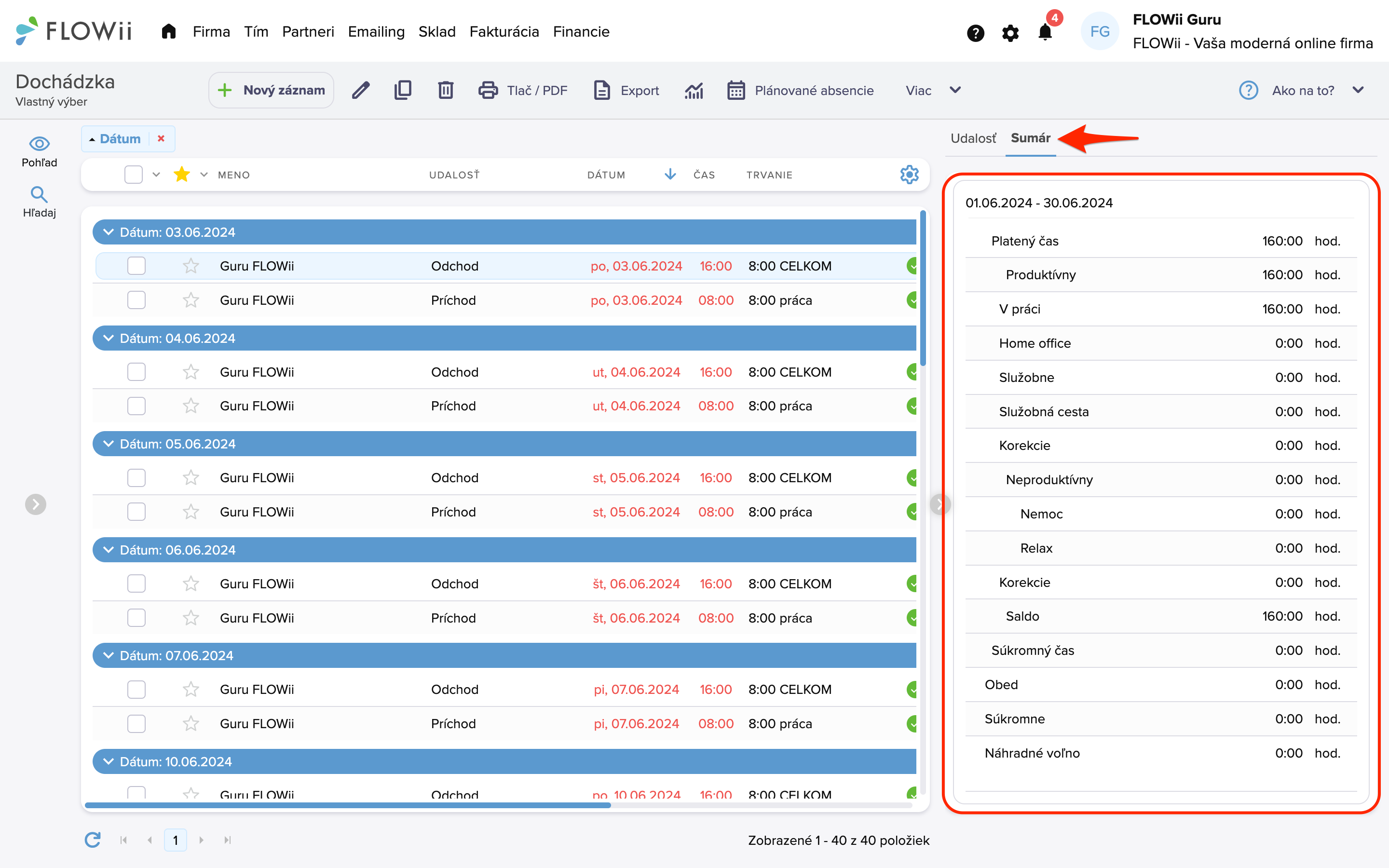
Task: Star the Príchod 04.06.2024 record
Action: (191, 406)
